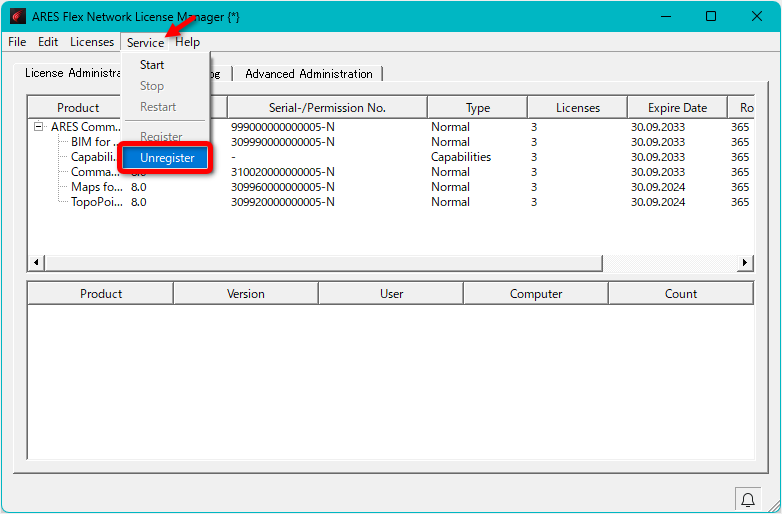Open the Licenses menu
782x514 pixels.
(92, 42)
